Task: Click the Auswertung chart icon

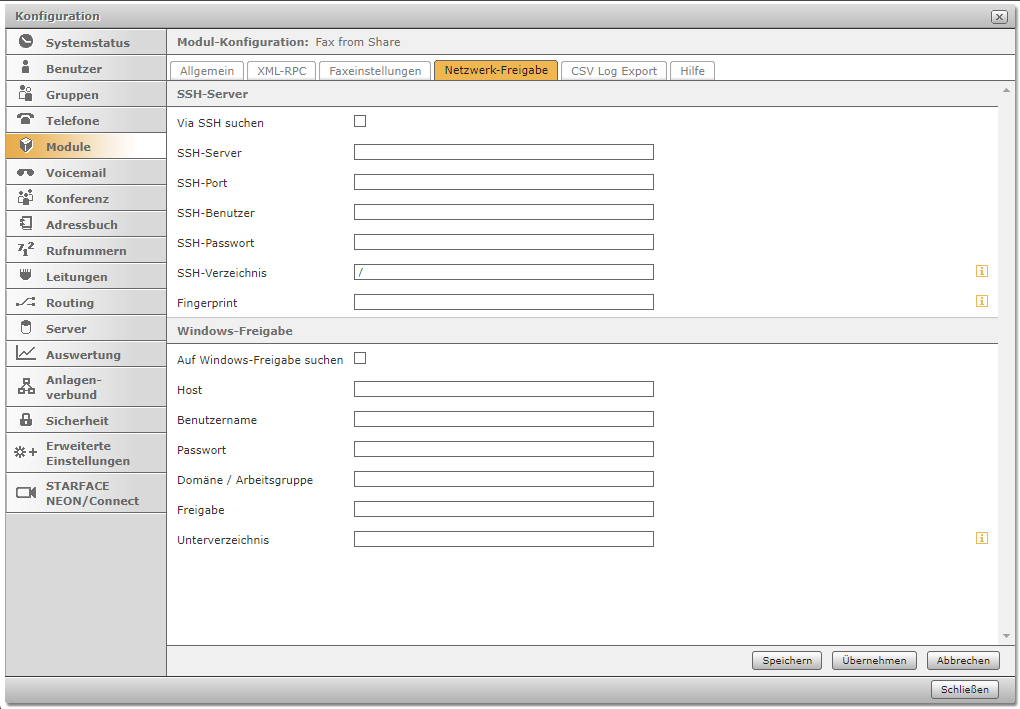Action: (26, 354)
